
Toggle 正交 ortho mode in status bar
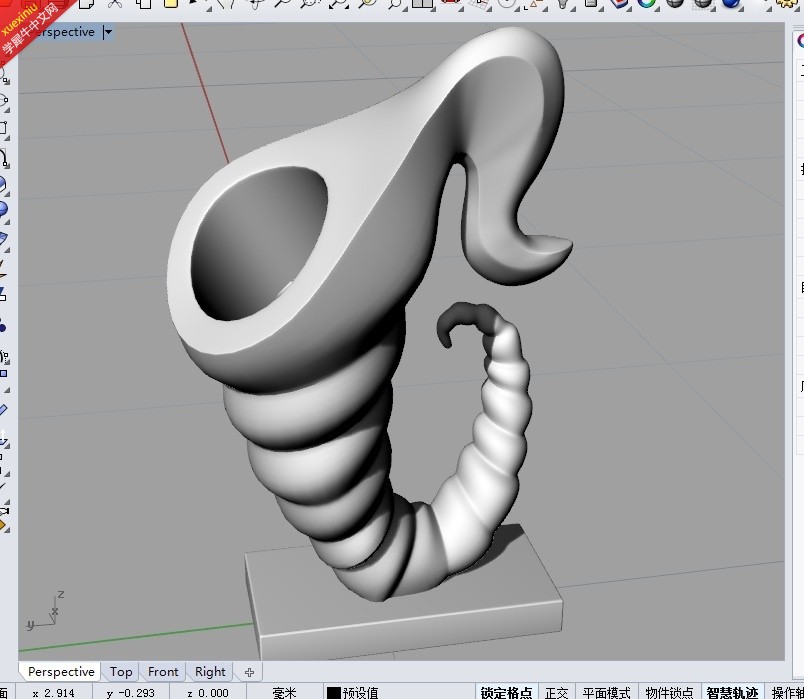(x=556, y=692)
